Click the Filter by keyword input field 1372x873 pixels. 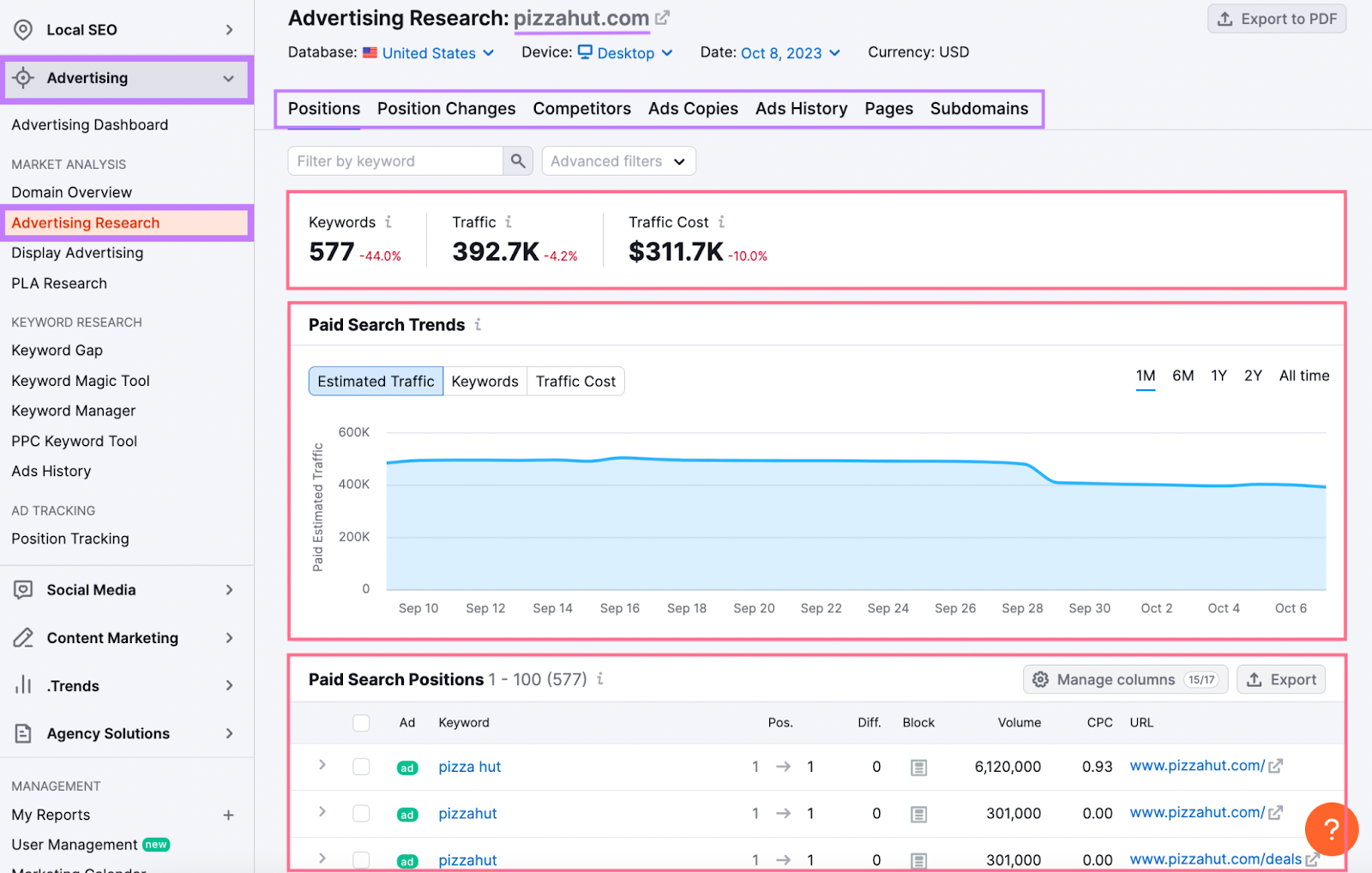(x=395, y=161)
